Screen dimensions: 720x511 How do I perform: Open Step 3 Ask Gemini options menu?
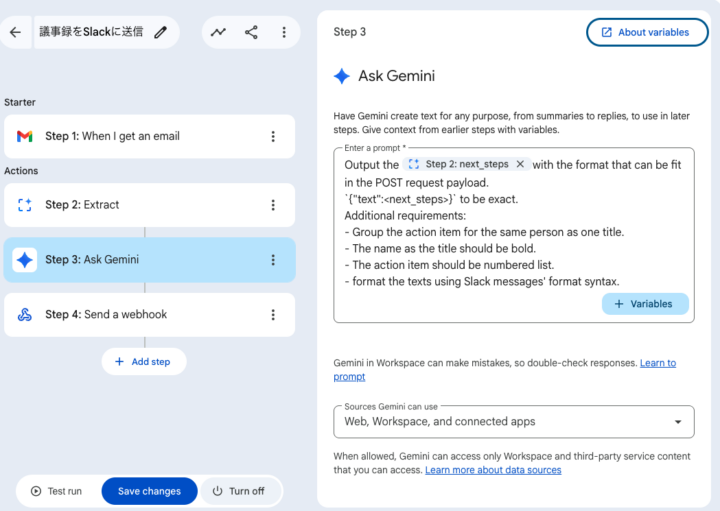(x=273, y=260)
